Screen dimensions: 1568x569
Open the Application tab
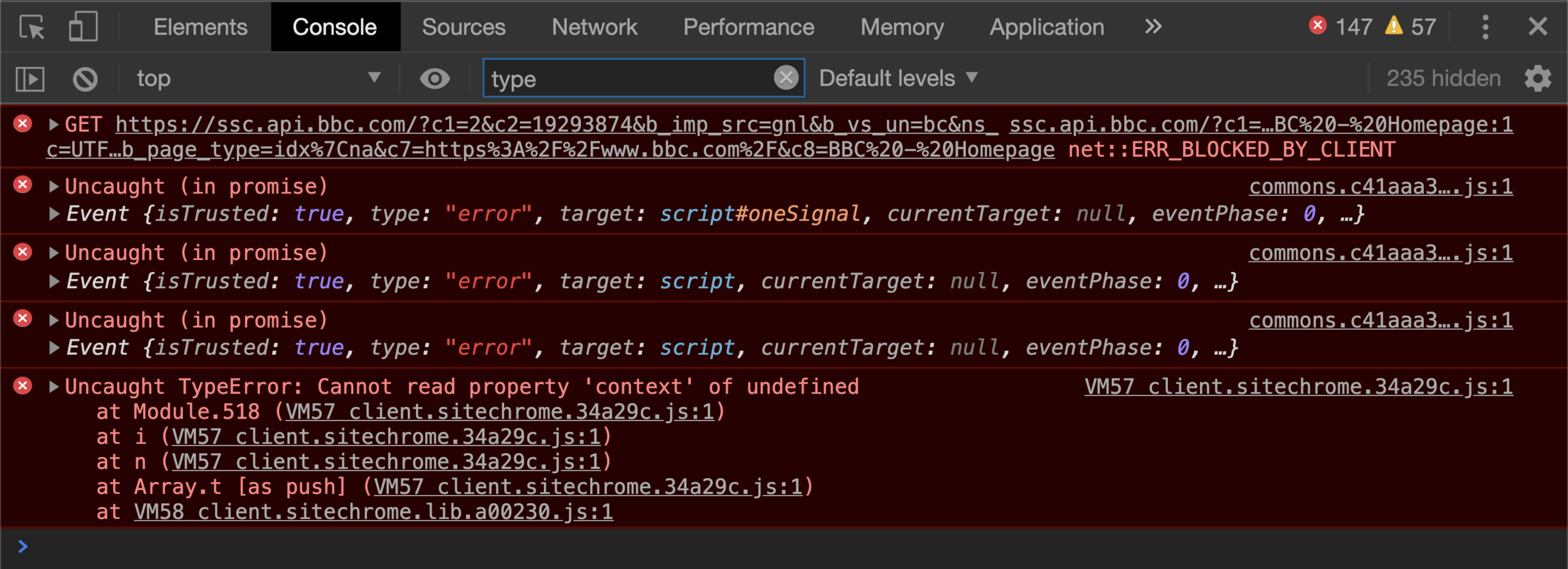(1047, 27)
